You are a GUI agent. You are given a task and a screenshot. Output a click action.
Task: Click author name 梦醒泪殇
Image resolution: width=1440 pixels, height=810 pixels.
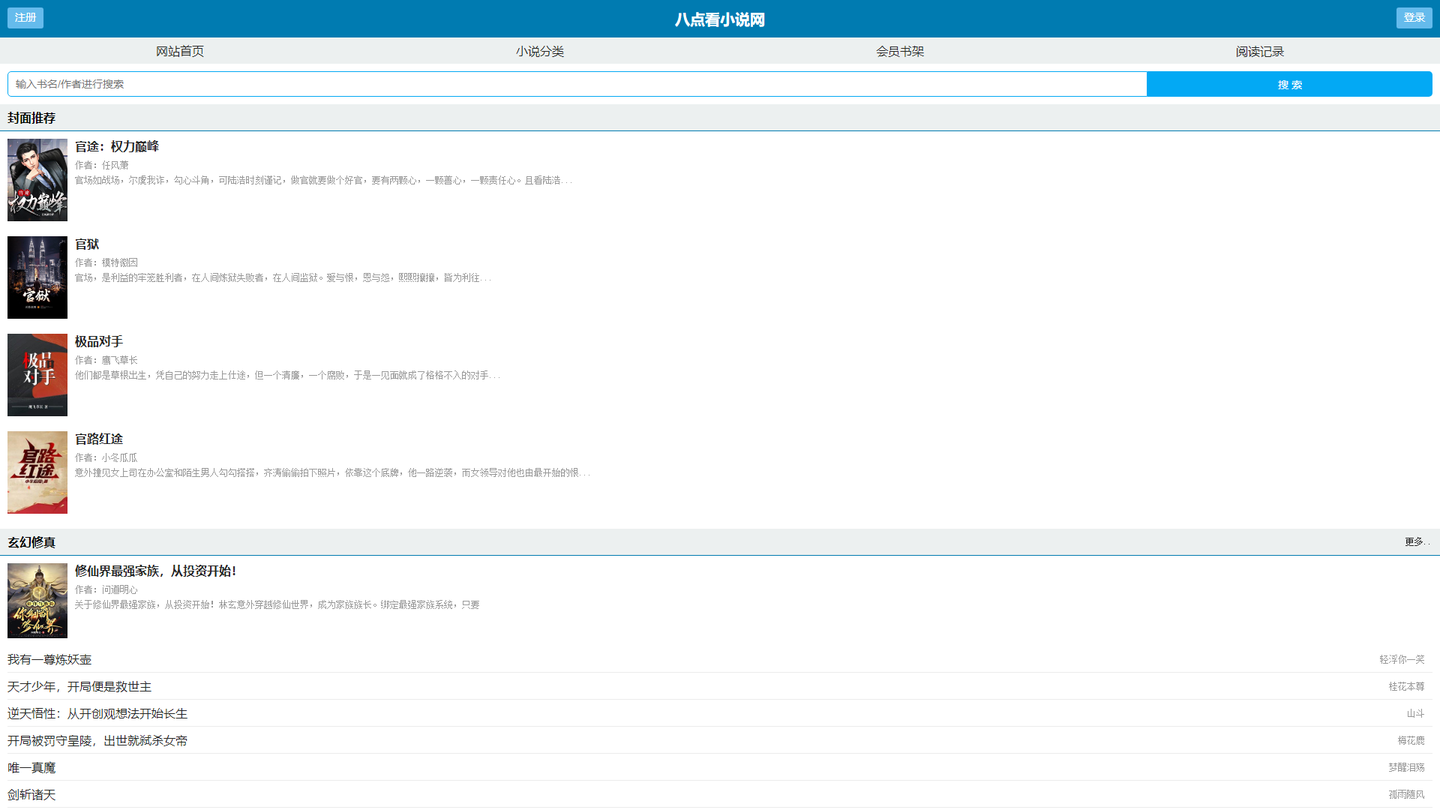coord(1407,767)
